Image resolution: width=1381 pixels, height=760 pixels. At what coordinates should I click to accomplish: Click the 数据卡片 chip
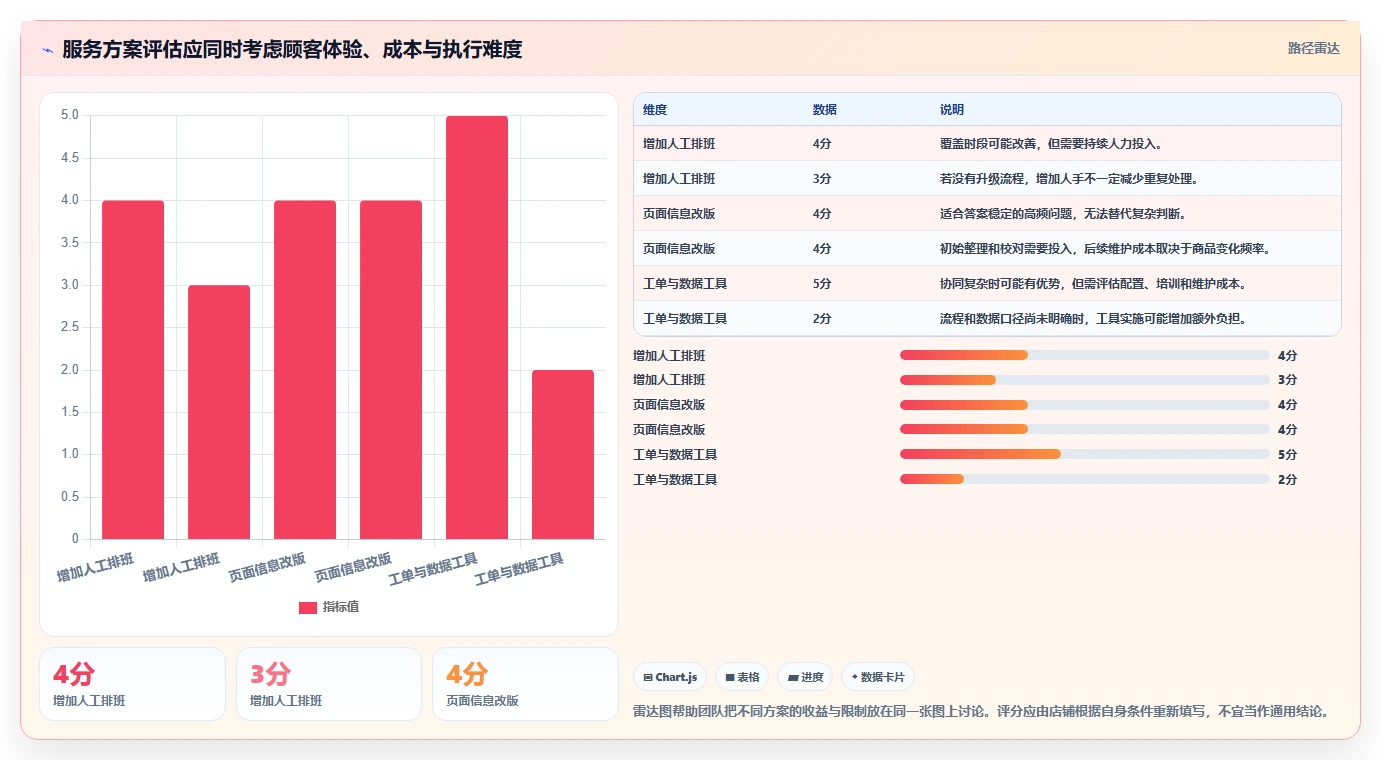coord(878,677)
